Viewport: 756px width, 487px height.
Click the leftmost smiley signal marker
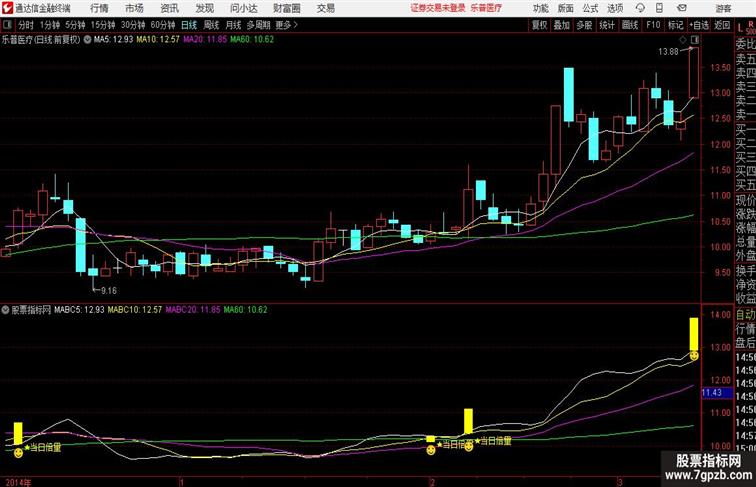(x=18, y=453)
